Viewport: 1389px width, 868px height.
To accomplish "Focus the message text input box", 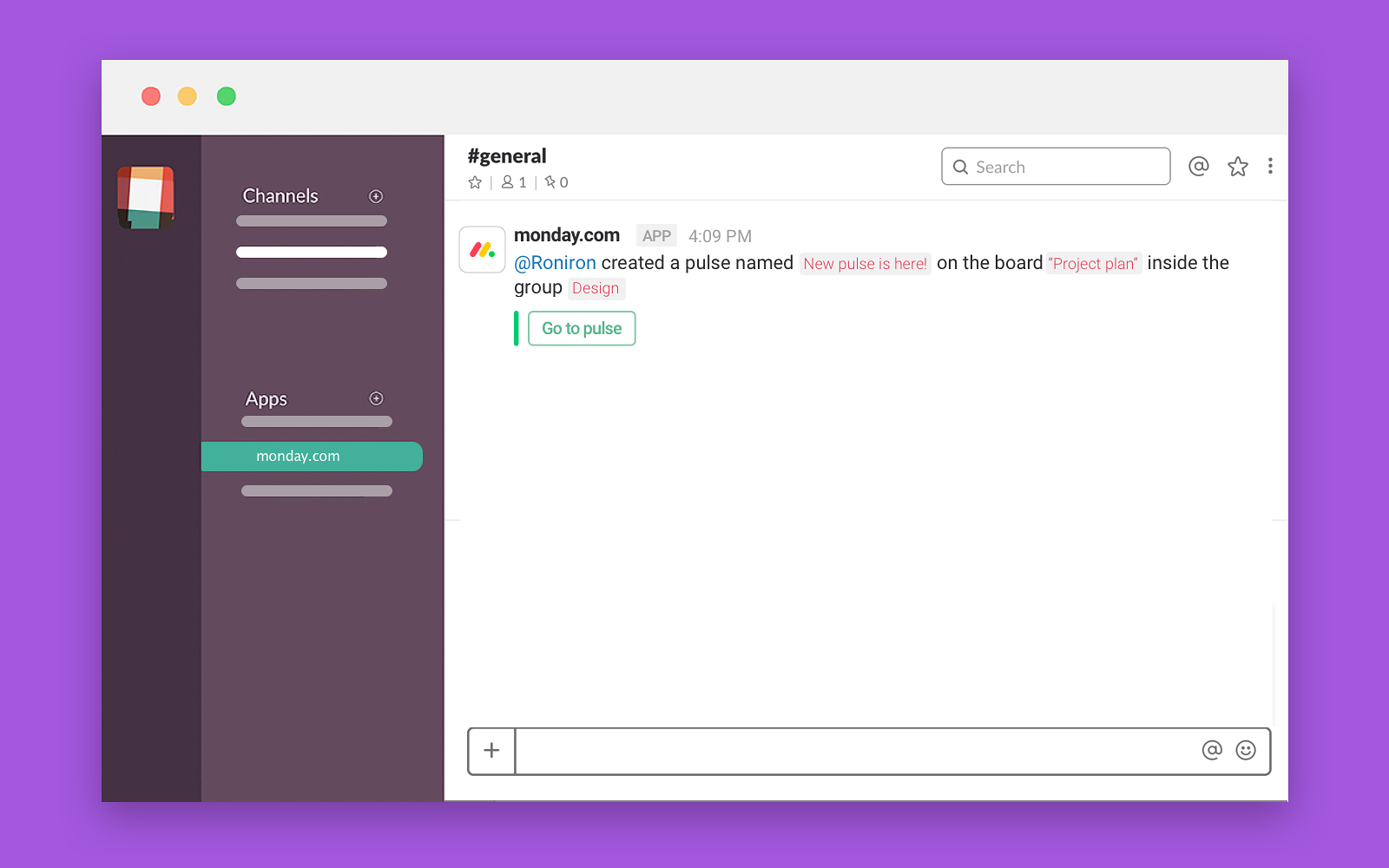I will coord(858,751).
